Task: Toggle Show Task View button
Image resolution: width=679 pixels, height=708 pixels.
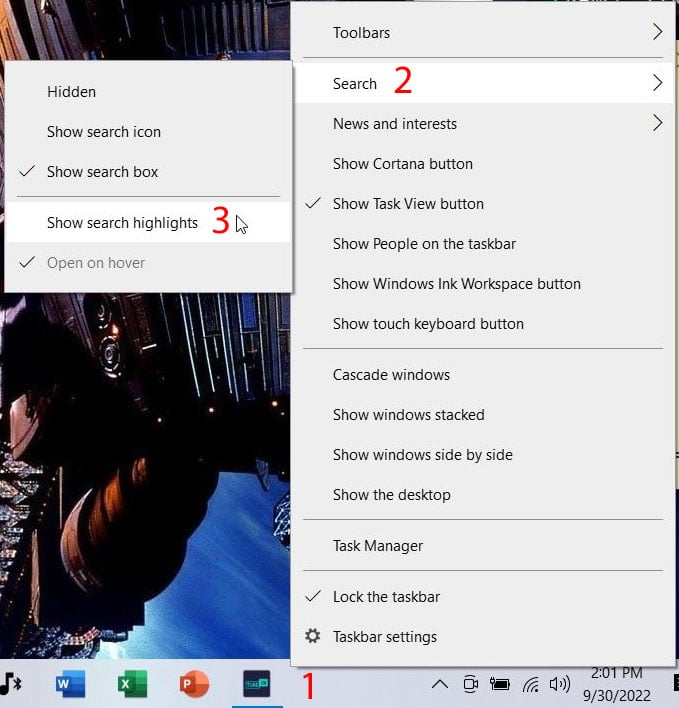Action: tap(408, 204)
